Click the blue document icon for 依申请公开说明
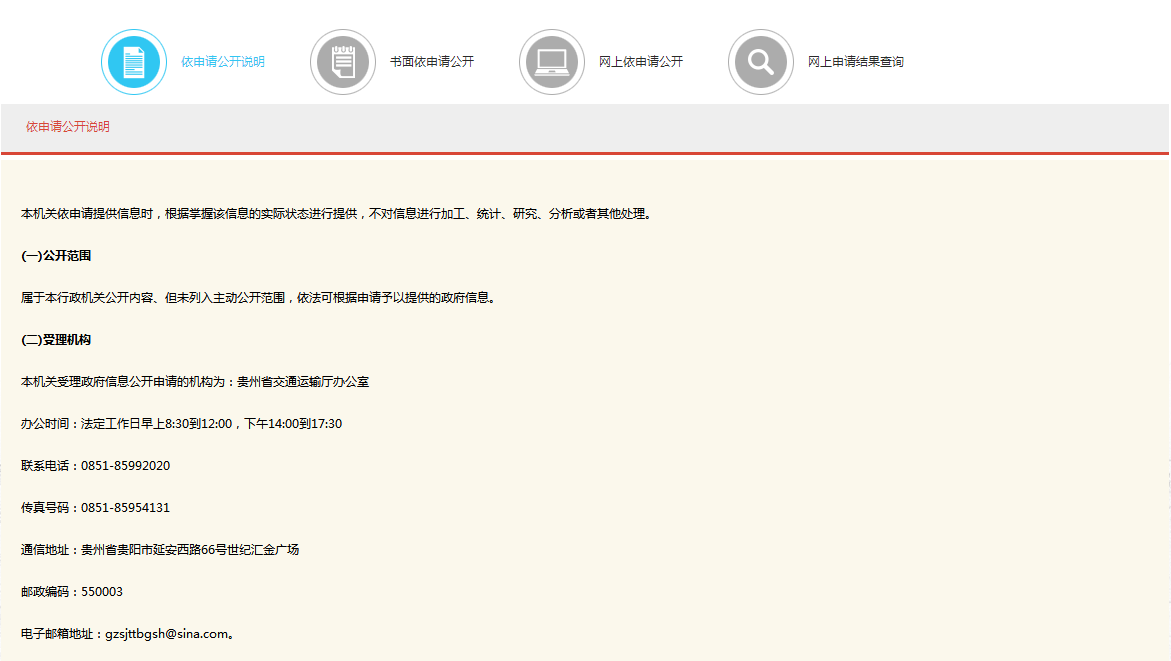This screenshot has width=1171, height=661. pyautogui.click(x=134, y=62)
